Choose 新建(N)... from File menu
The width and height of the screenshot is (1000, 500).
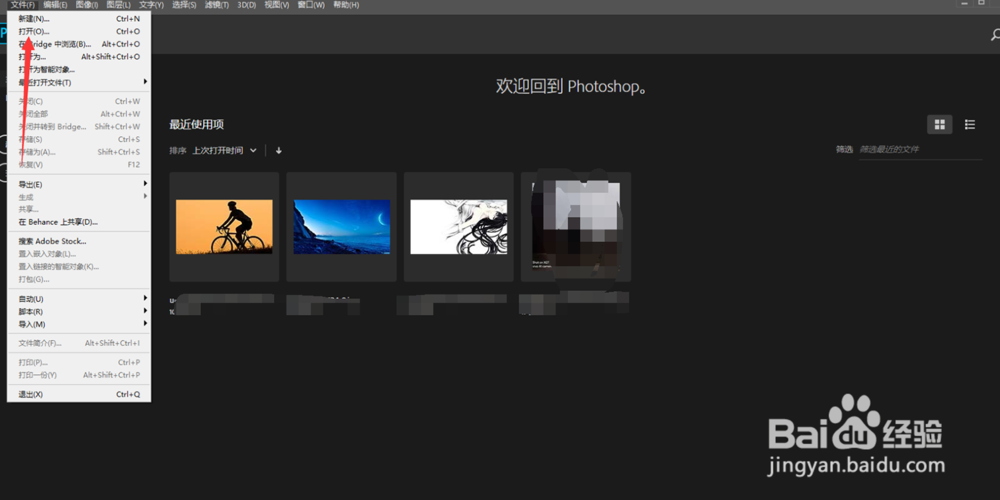coord(79,18)
